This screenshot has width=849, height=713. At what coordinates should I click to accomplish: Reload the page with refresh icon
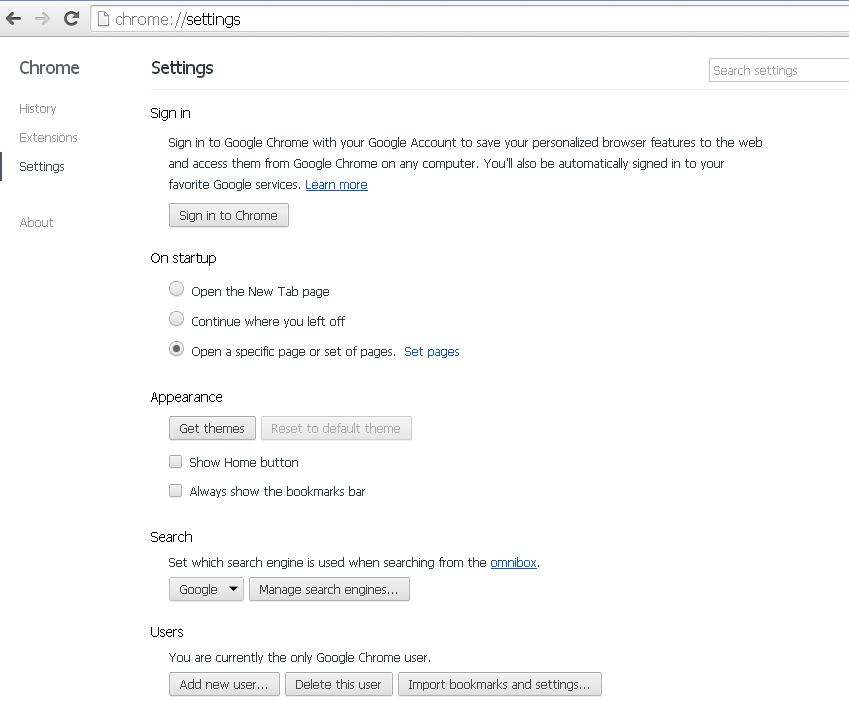[71, 19]
